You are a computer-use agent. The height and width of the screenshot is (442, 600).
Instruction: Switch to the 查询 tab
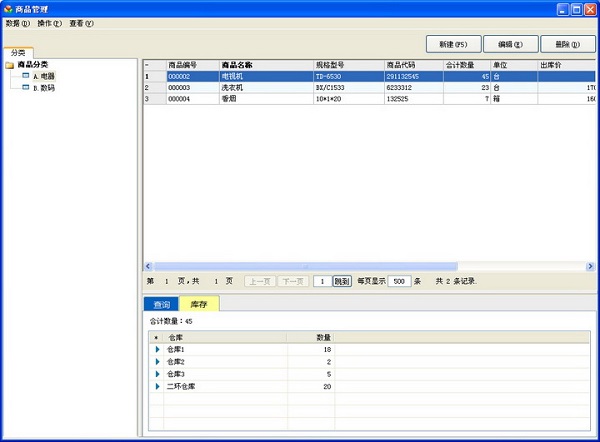160,304
